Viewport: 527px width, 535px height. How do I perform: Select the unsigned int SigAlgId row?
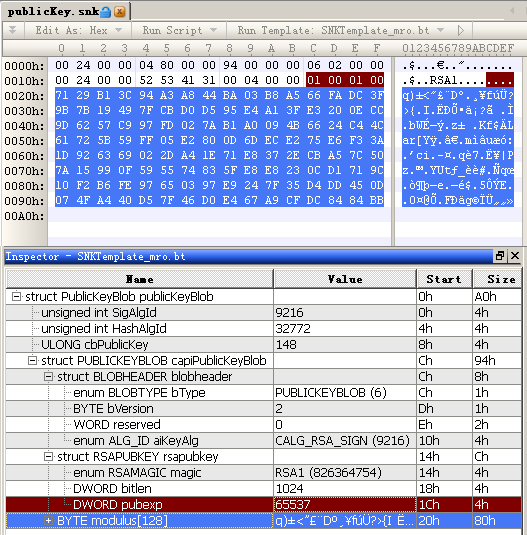point(263,313)
